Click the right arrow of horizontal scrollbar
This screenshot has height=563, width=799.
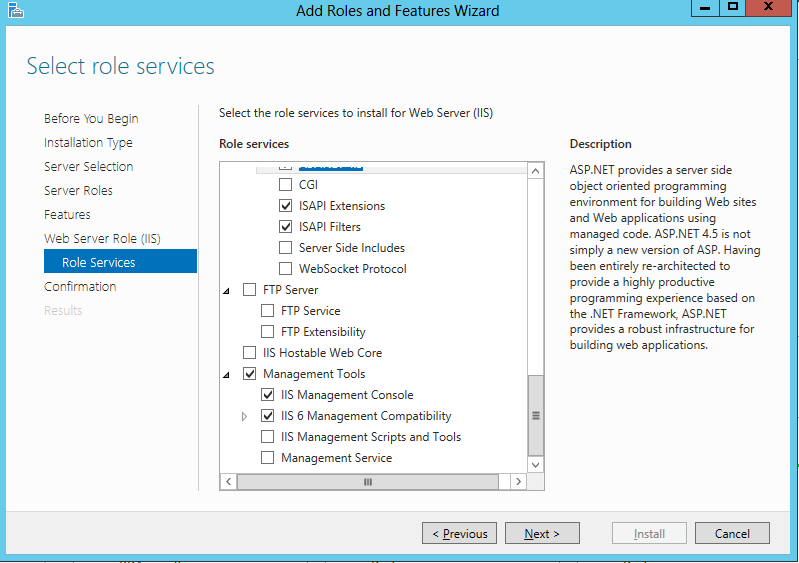pos(518,481)
